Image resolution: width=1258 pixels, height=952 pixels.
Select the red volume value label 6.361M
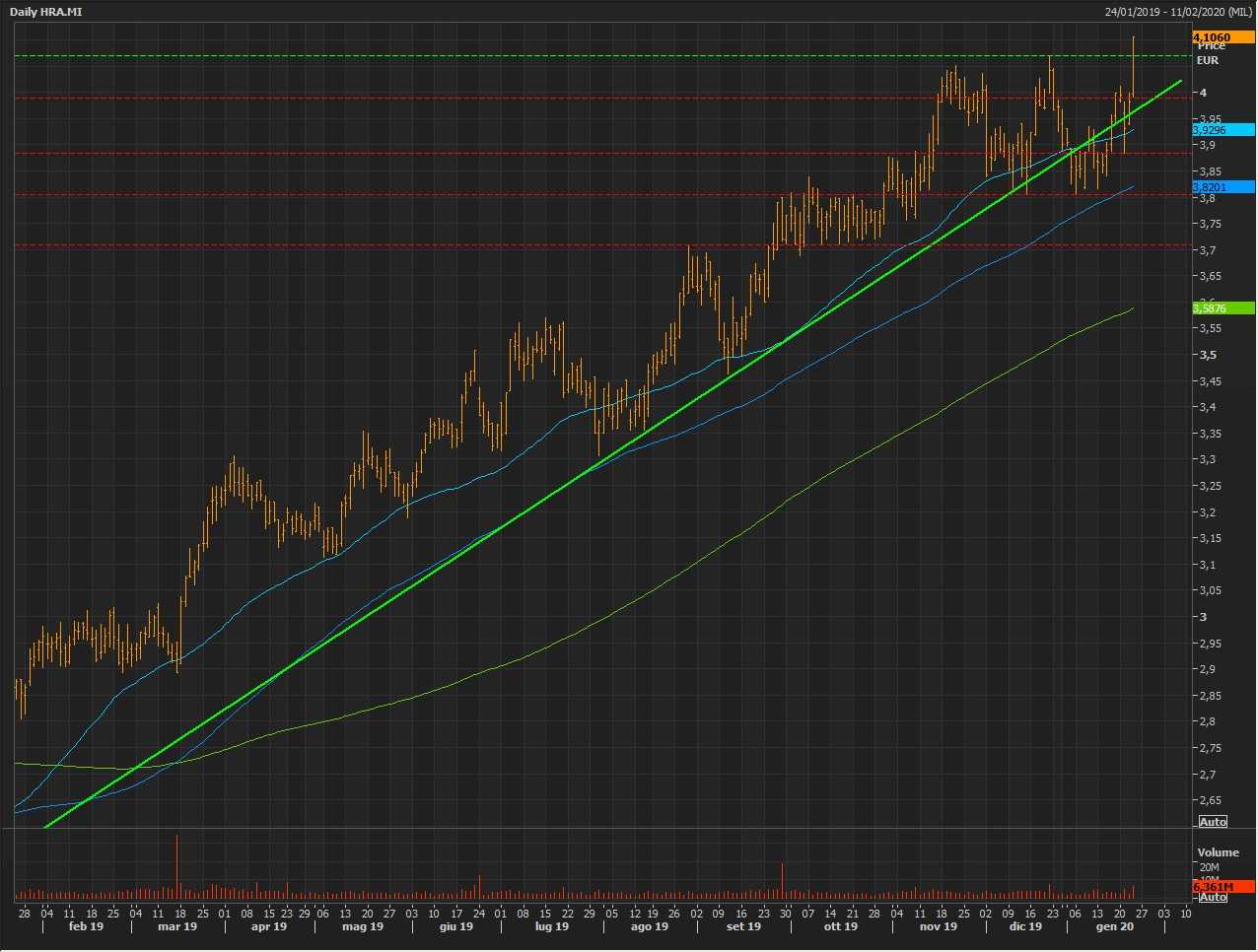pyautogui.click(x=1223, y=887)
